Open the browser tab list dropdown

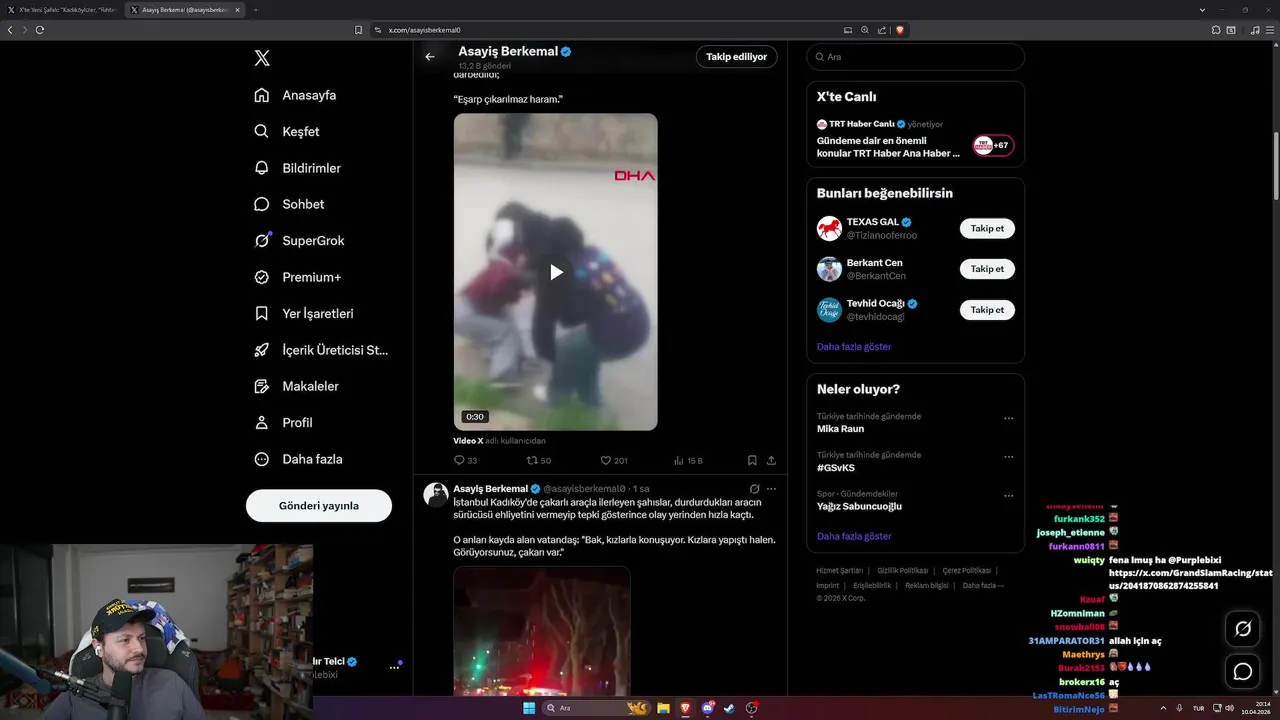pyautogui.click(x=1202, y=10)
